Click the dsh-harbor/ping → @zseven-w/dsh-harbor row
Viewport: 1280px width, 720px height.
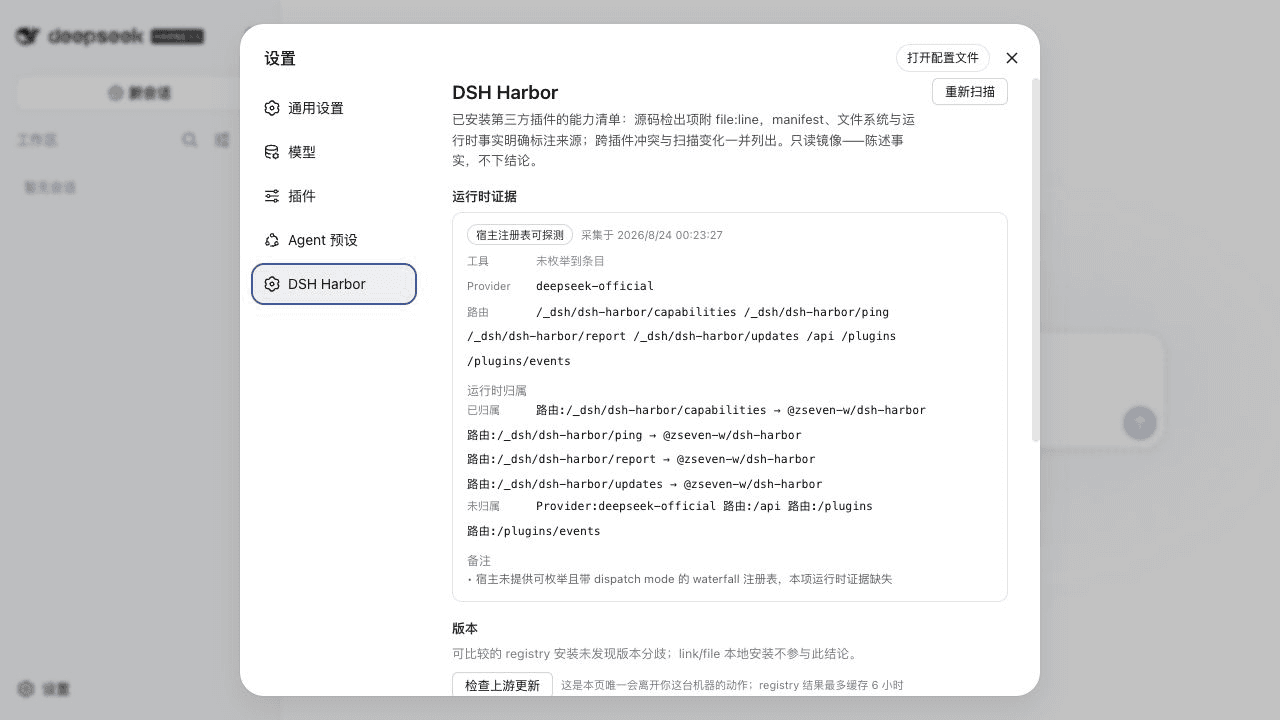(634, 435)
